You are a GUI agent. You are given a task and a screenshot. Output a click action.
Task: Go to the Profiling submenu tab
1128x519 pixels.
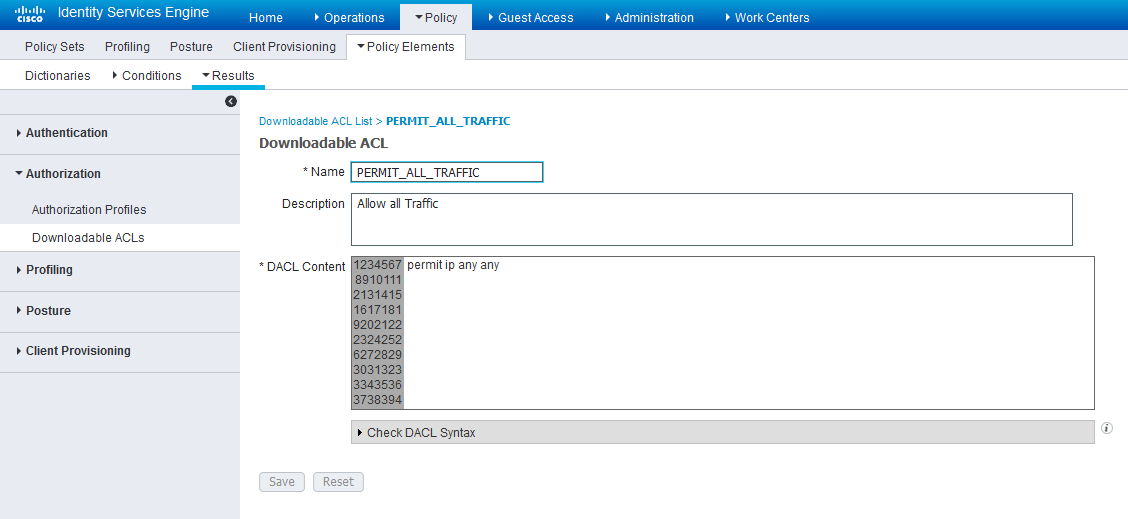[127, 47]
